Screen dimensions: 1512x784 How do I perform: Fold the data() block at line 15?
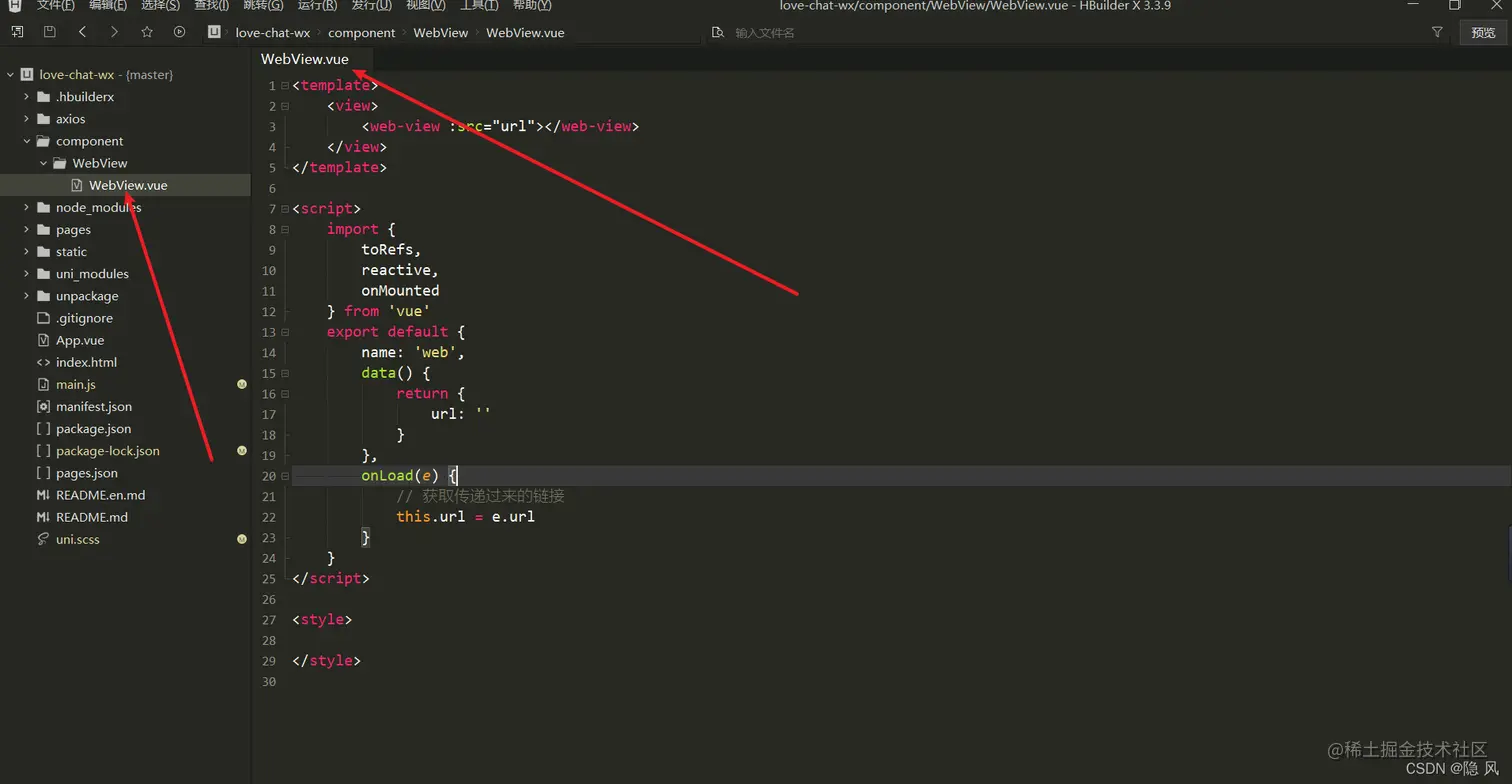coord(285,373)
